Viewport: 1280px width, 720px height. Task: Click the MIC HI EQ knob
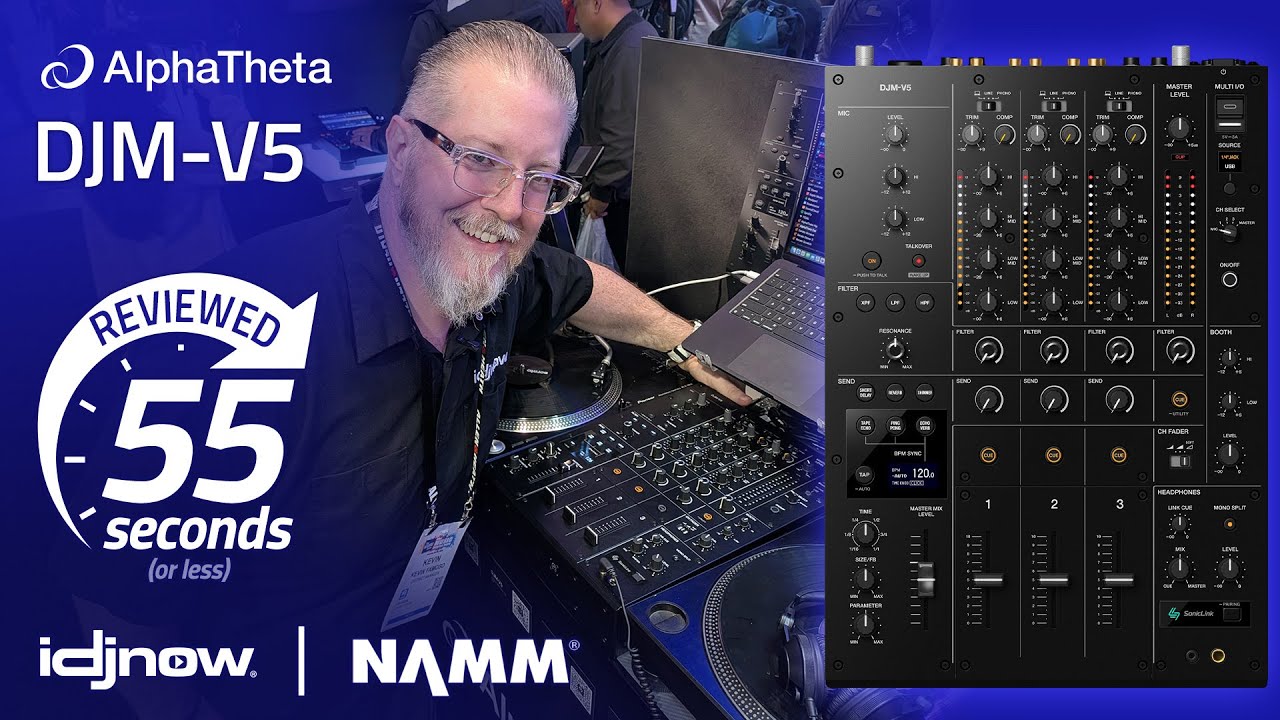pos(895,179)
